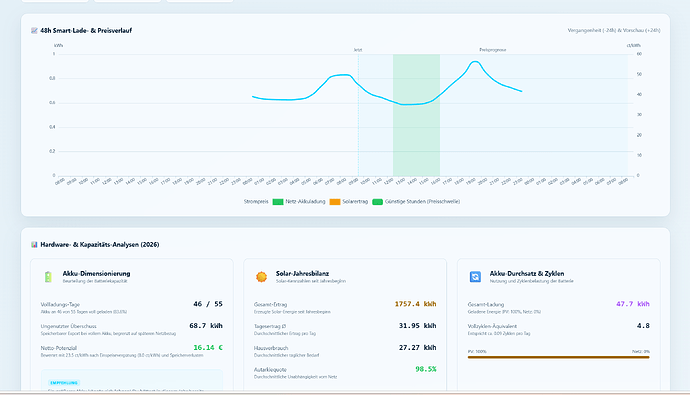
Task: Open the EMPFEHLUNG badge in Akku card
Action: click(x=64, y=383)
